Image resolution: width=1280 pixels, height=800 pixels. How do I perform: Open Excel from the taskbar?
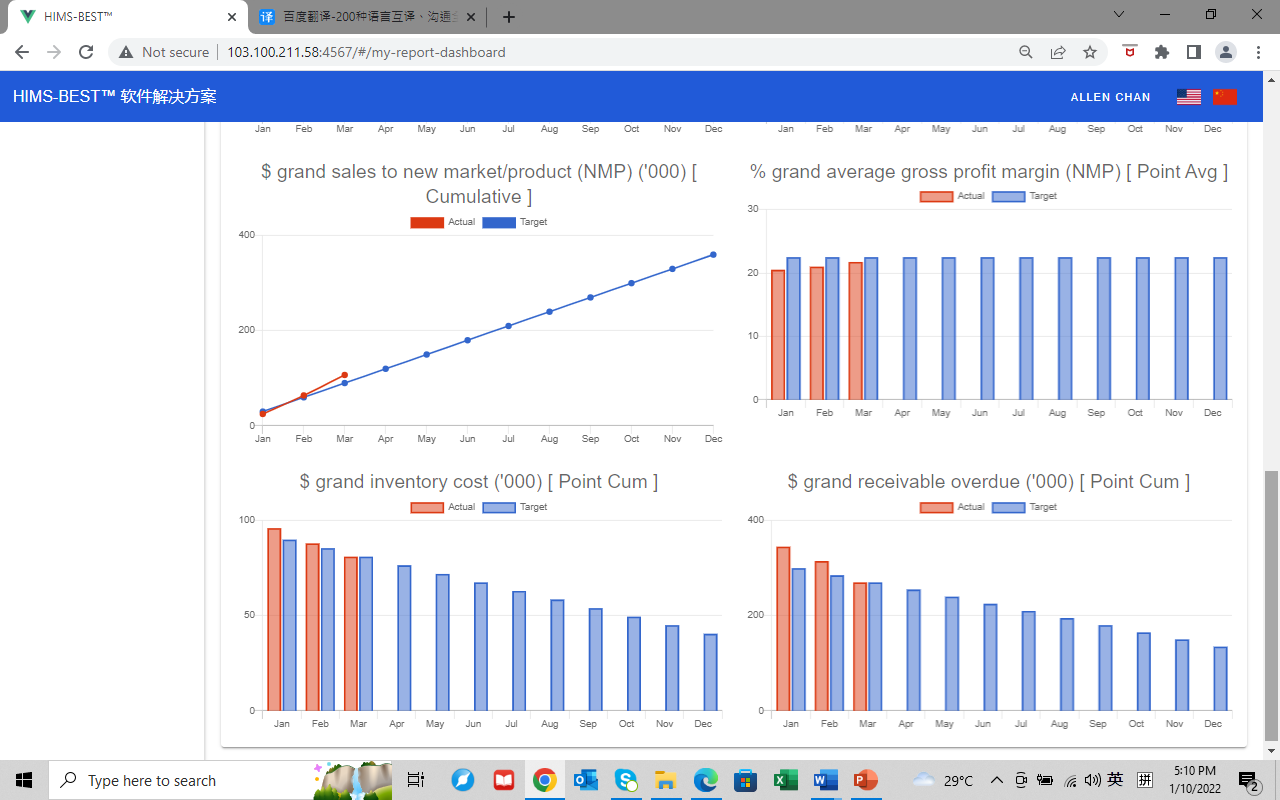pyautogui.click(x=786, y=780)
